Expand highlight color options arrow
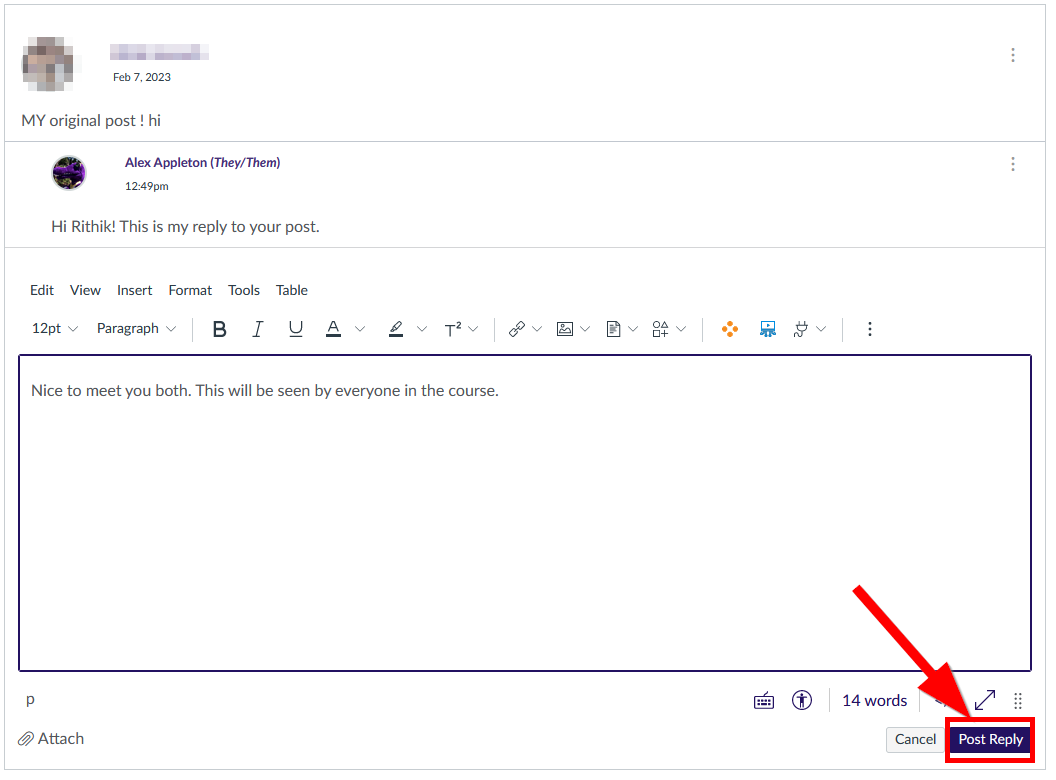Screen dimensions: 1056x780 point(422,329)
